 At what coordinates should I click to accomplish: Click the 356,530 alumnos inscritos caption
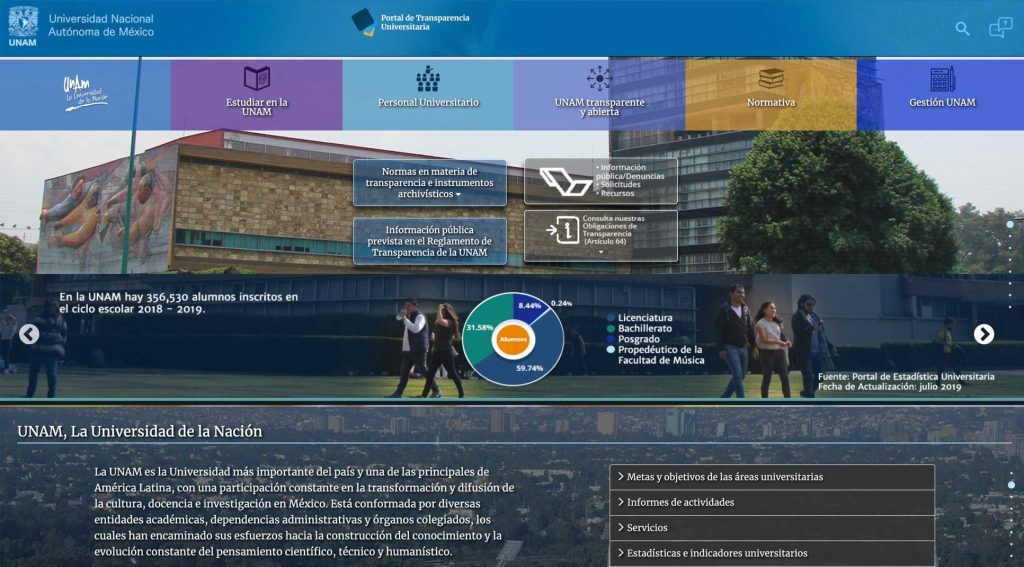click(178, 303)
